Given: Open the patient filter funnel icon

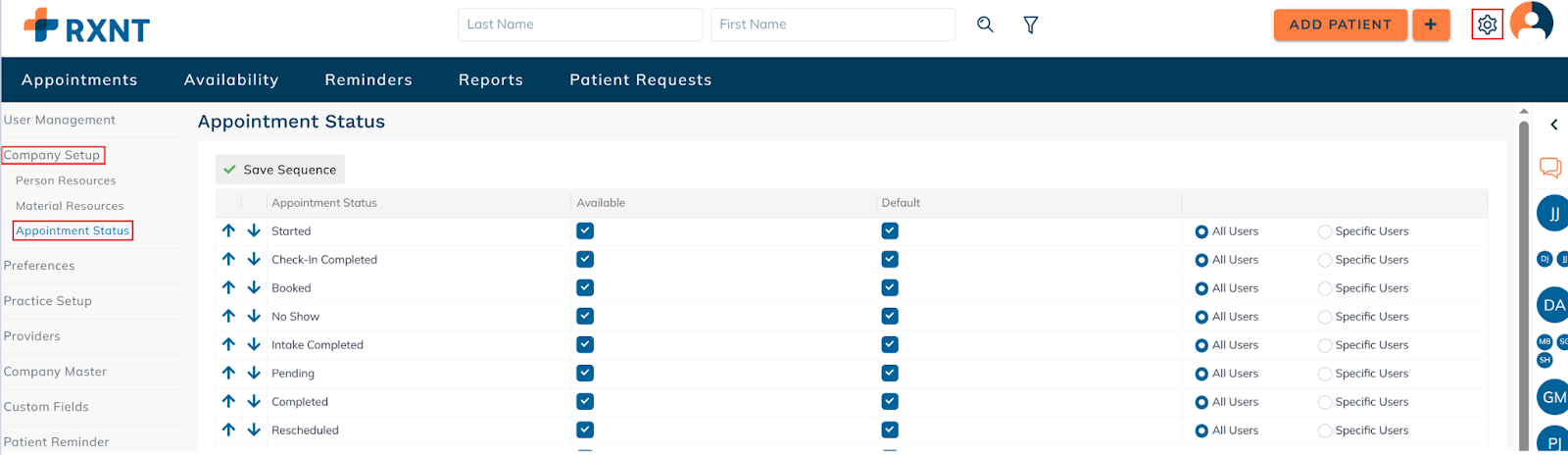Looking at the screenshot, I should click(x=1031, y=25).
